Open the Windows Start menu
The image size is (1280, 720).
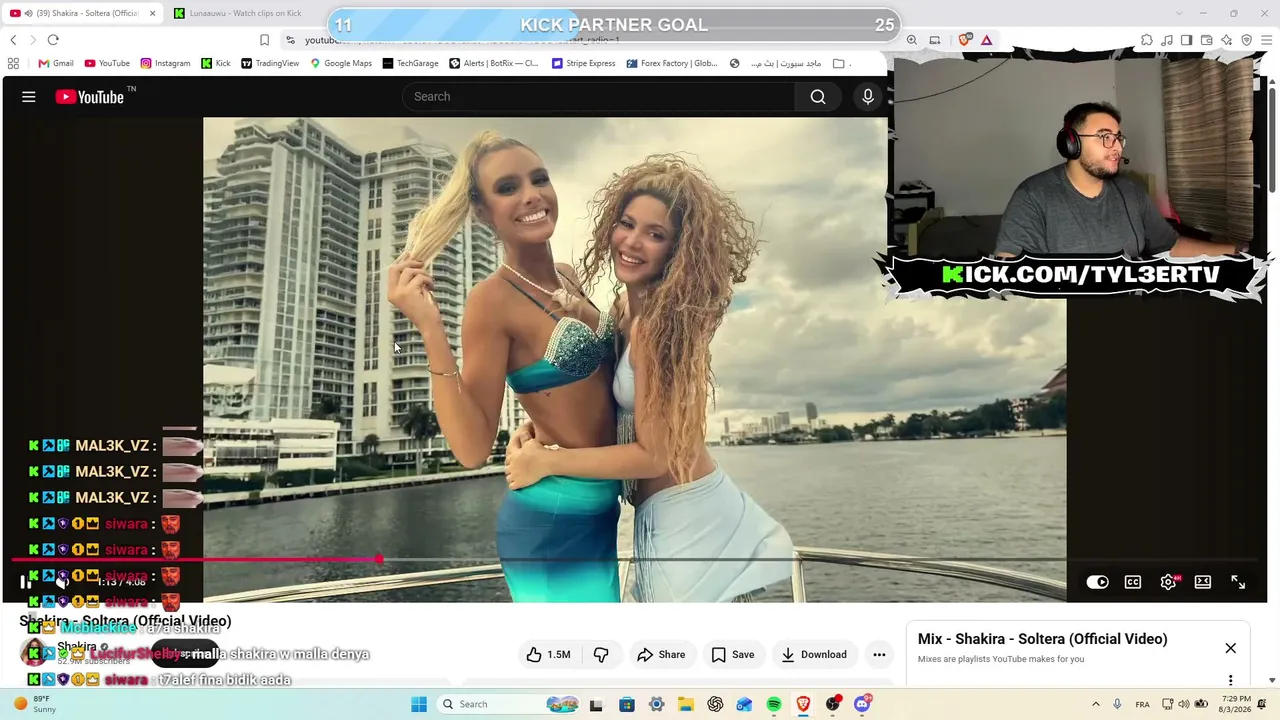pyautogui.click(x=419, y=704)
